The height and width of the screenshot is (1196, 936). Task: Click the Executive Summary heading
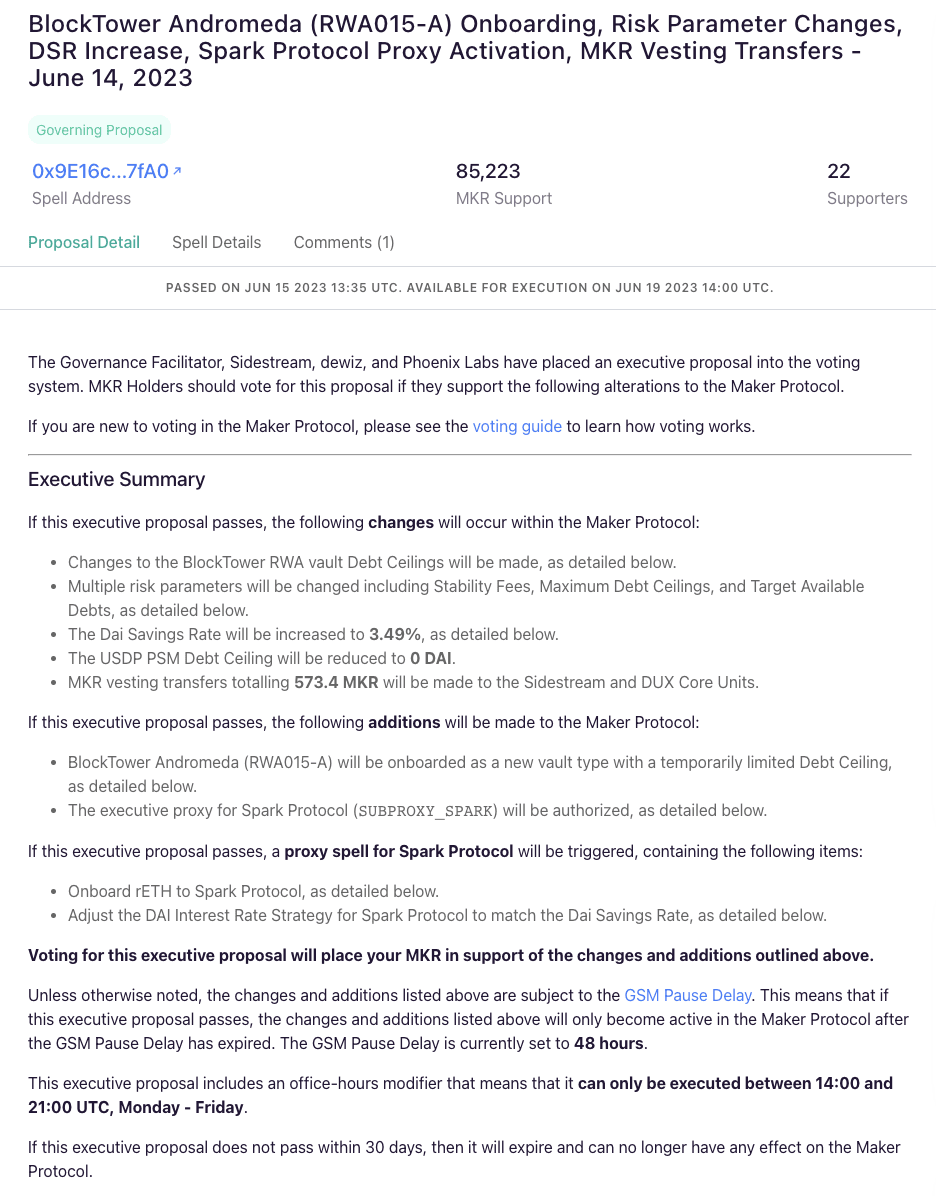pos(116,479)
